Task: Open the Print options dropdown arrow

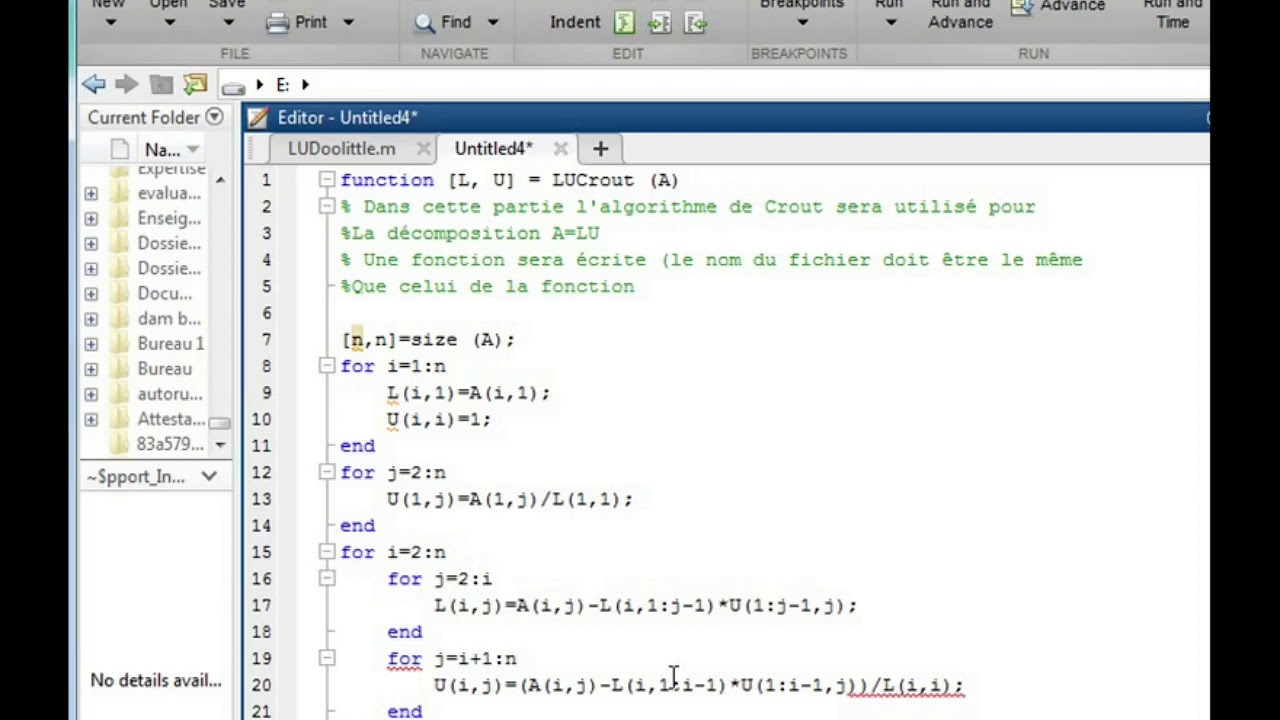Action: [x=348, y=22]
